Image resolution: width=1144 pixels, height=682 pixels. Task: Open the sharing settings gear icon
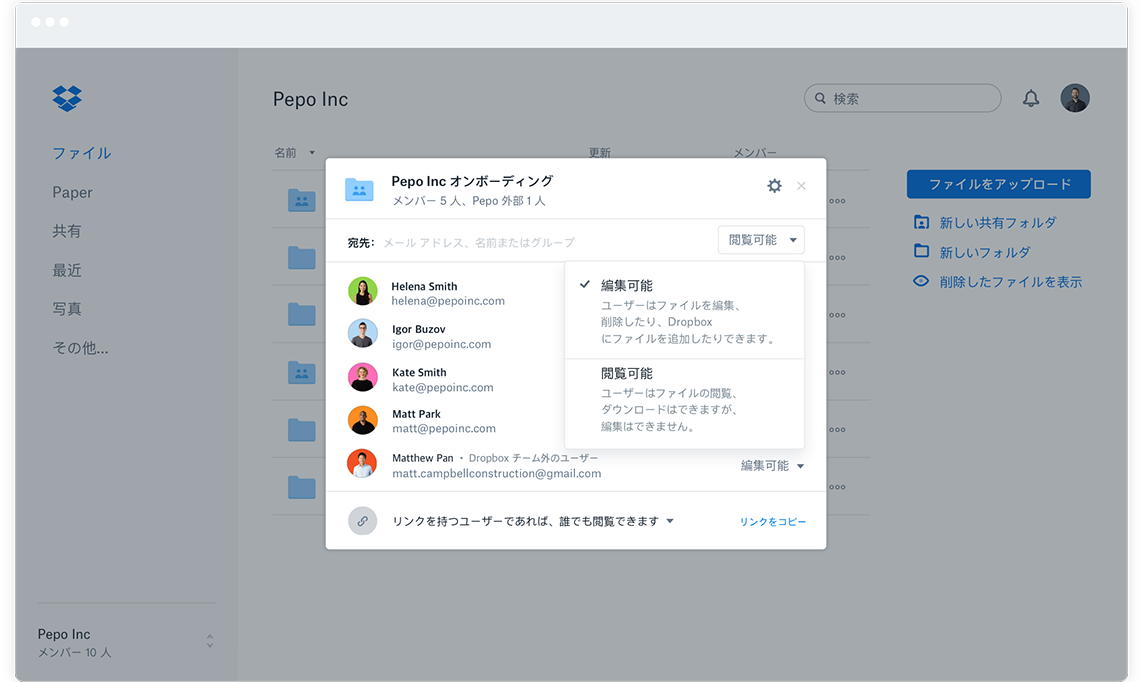point(774,185)
